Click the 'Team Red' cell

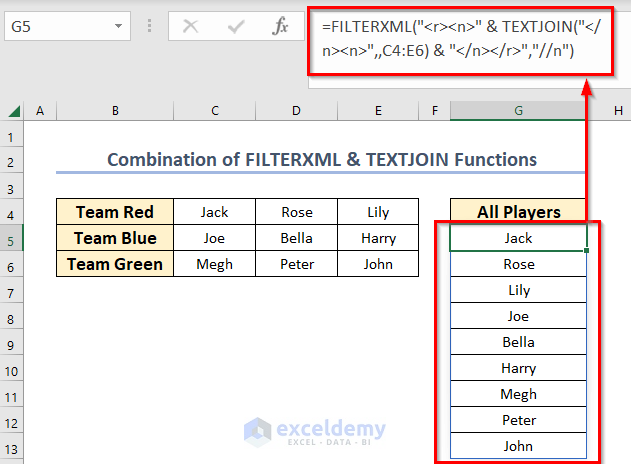[x=115, y=212]
